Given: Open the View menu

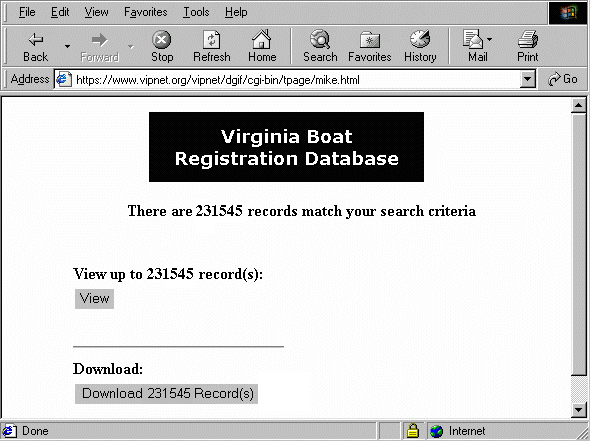Looking at the screenshot, I should tap(96, 12).
